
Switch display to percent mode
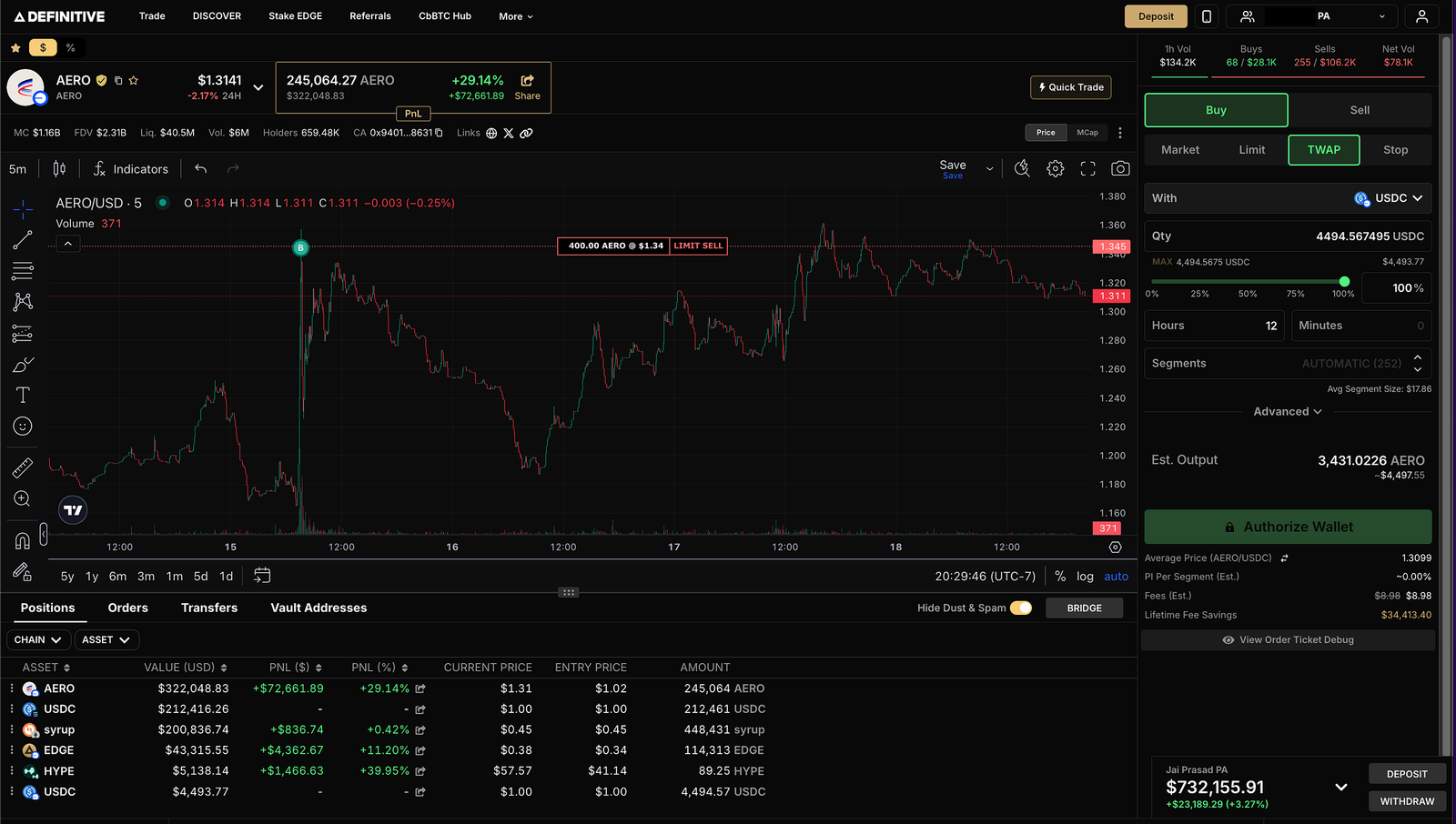[x=70, y=47]
